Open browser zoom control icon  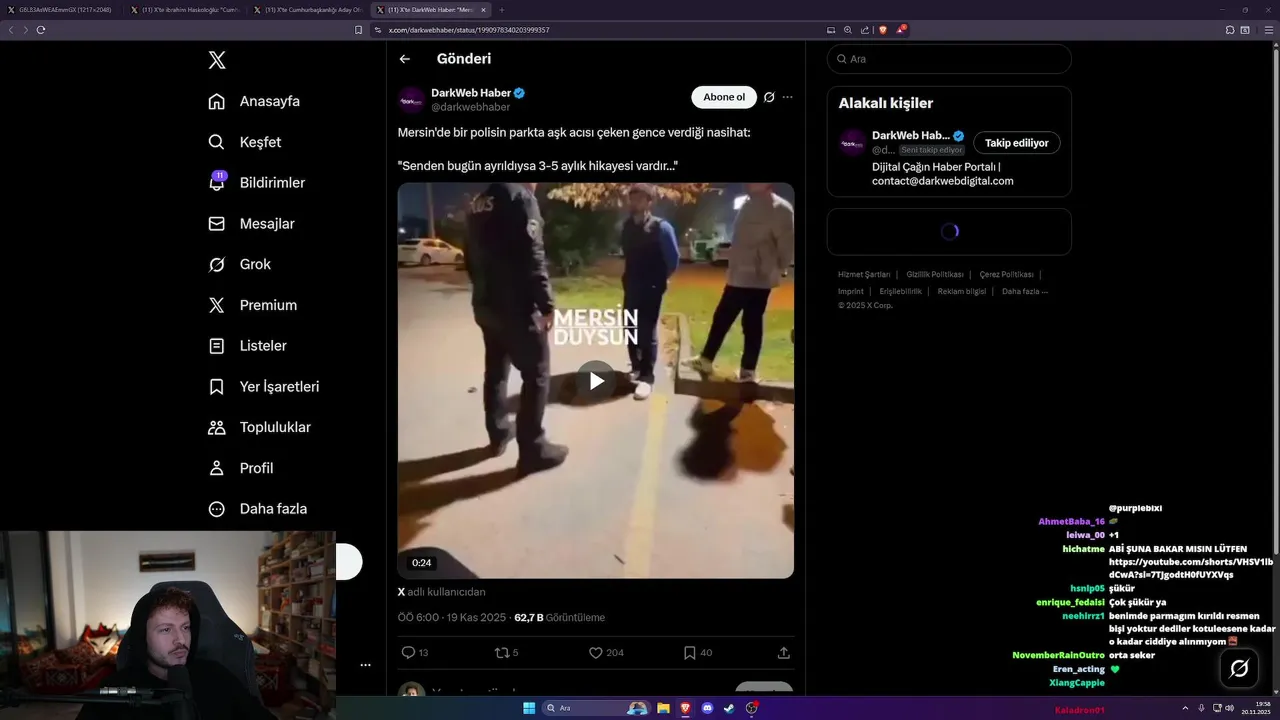pos(848,30)
